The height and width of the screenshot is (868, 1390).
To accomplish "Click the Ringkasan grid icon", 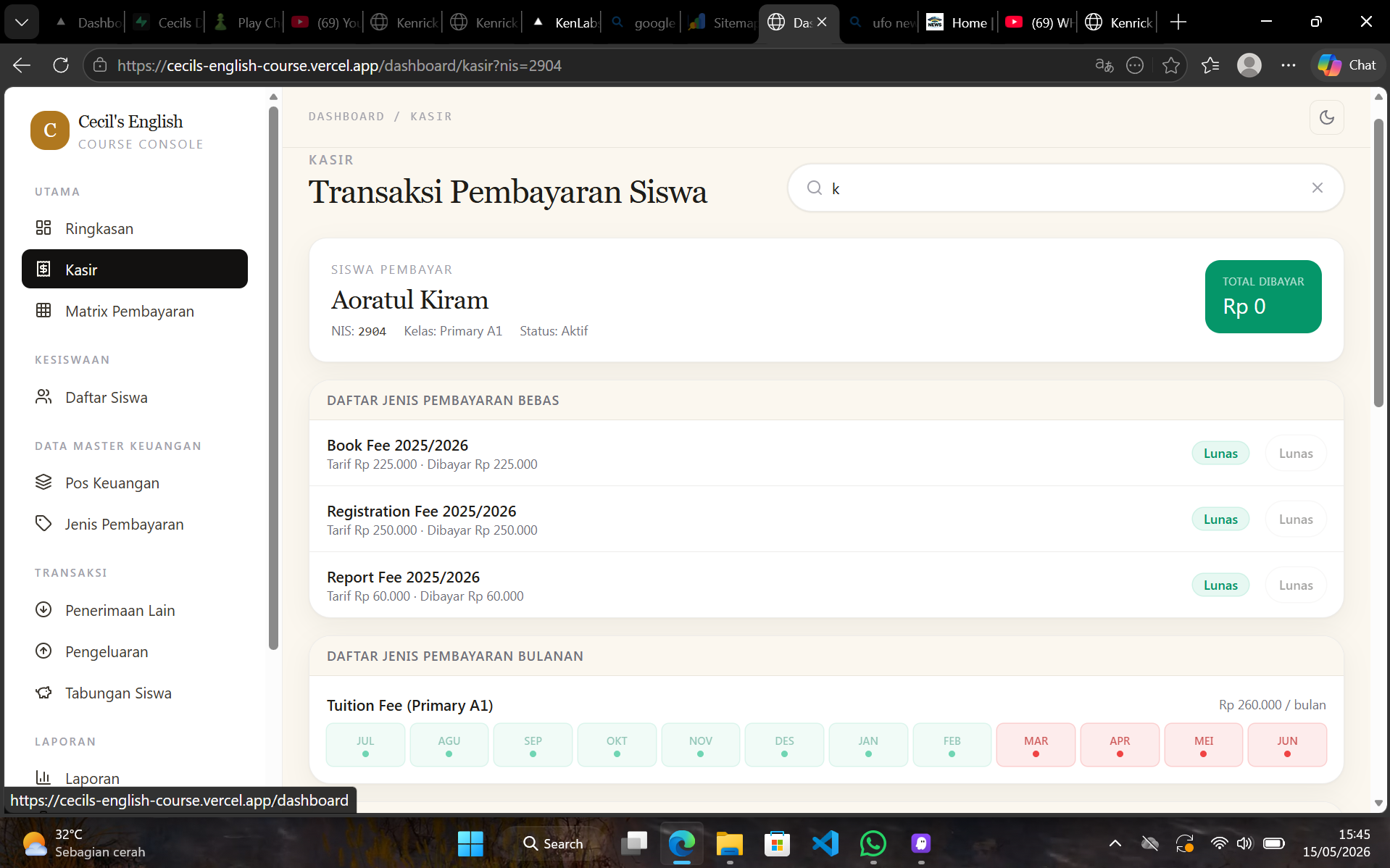I will [43, 228].
